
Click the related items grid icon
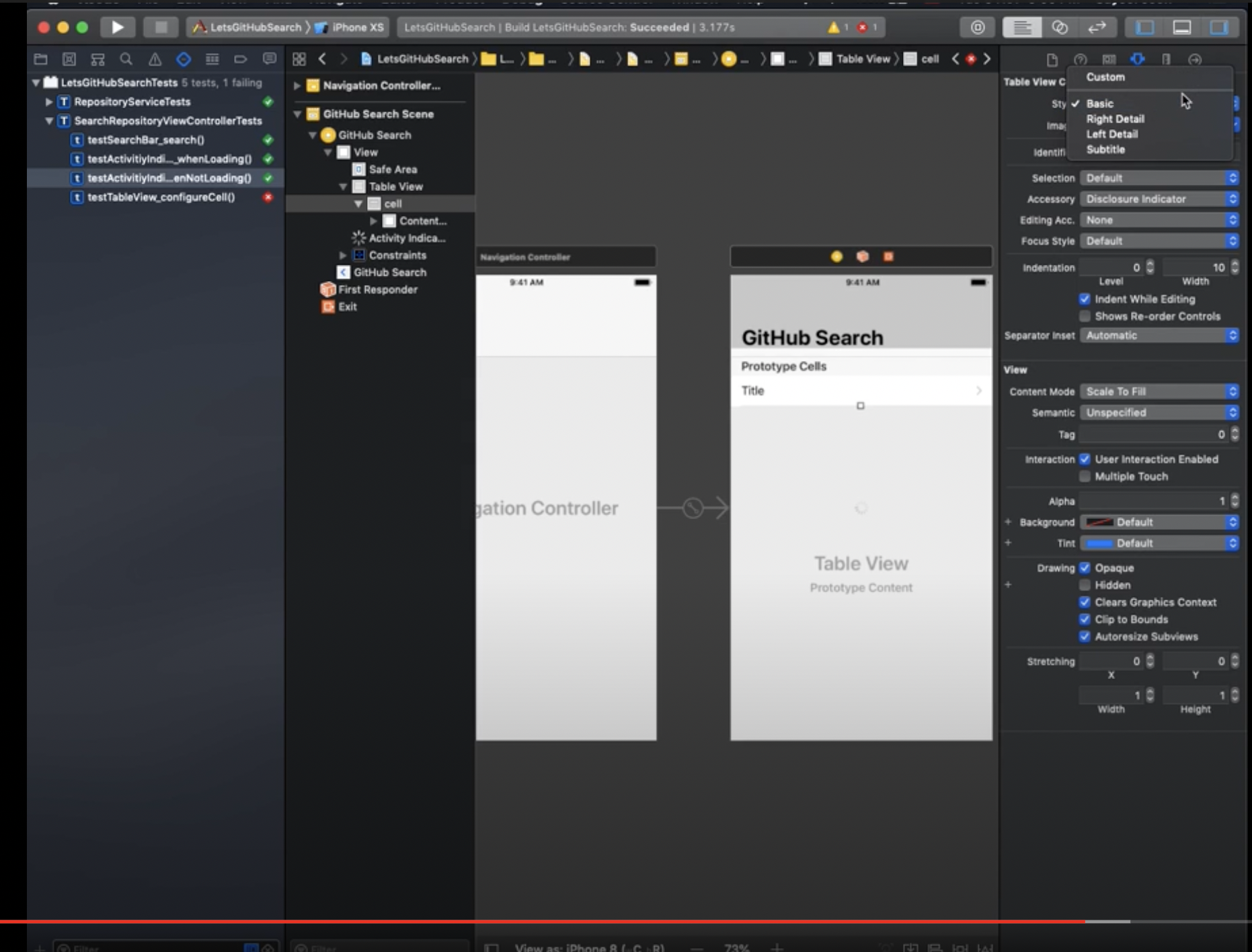pos(299,59)
